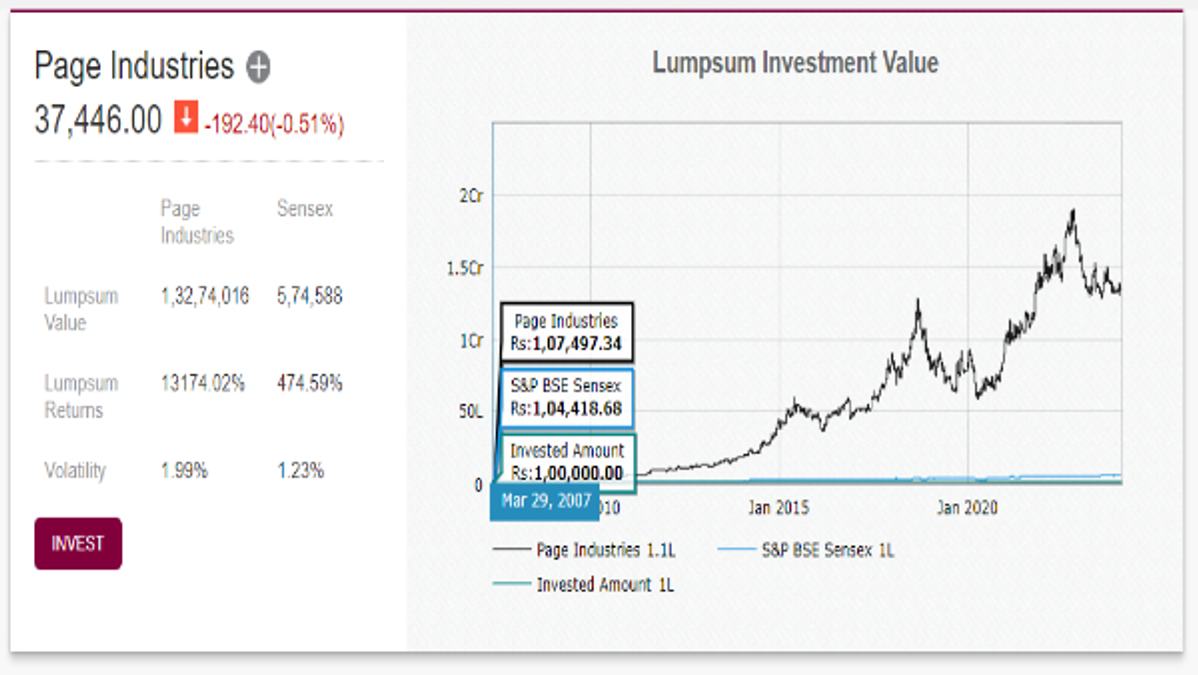Click the Invested Amount tooltip box

coord(567,462)
